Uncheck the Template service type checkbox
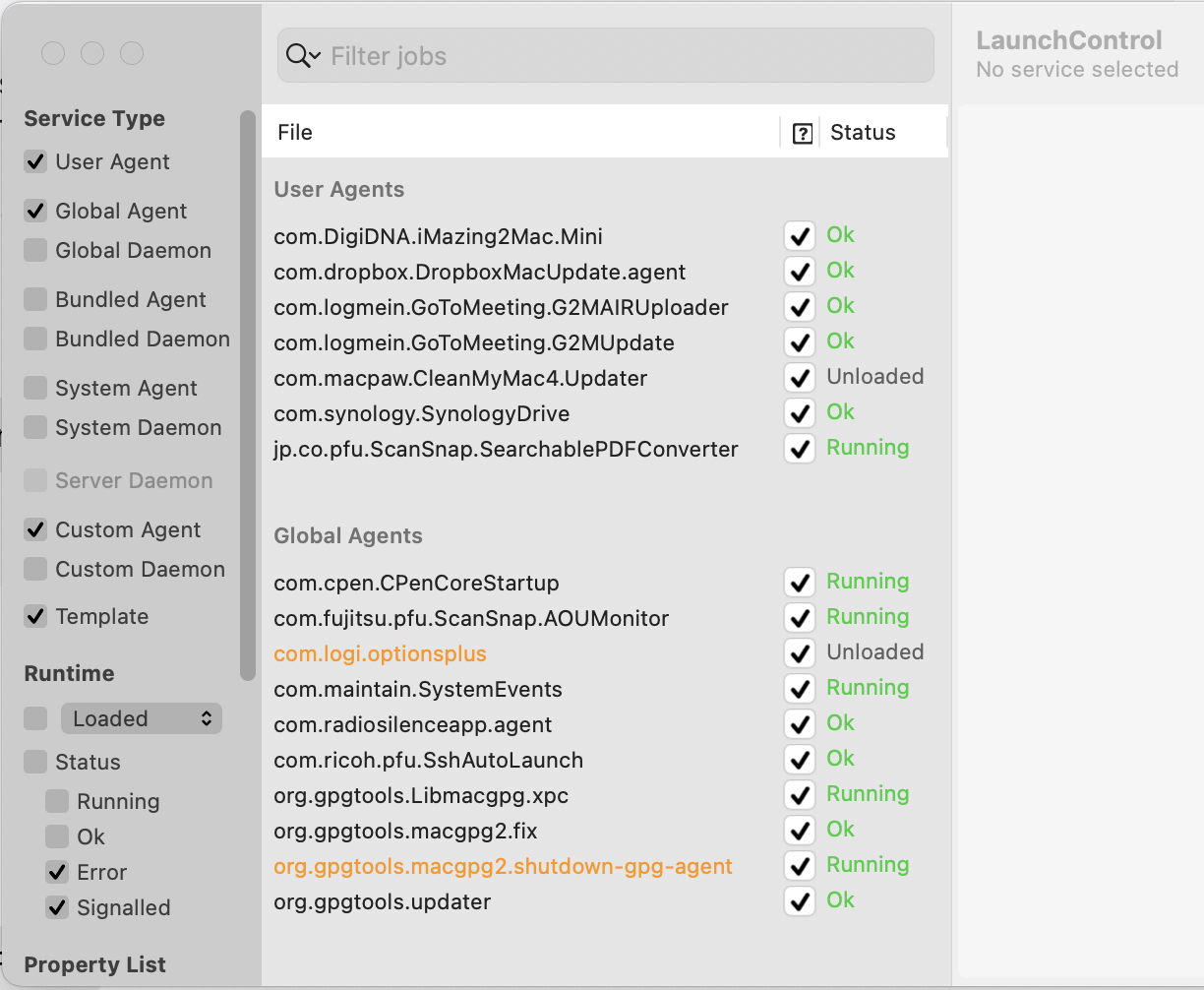 pos(35,616)
